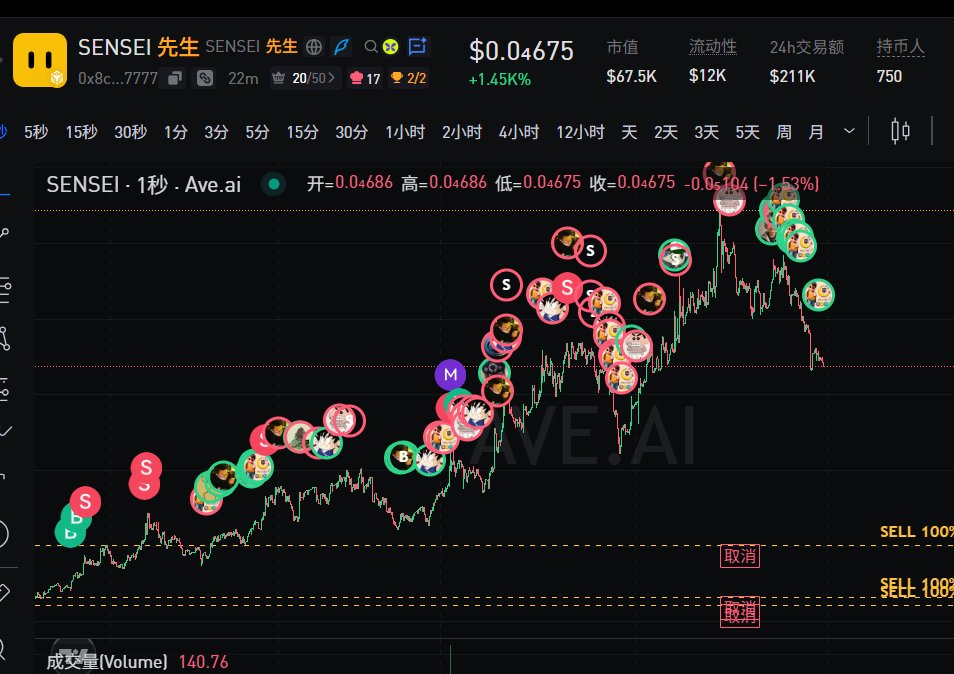Switch to the 月 monthly timeframe

coord(816,132)
